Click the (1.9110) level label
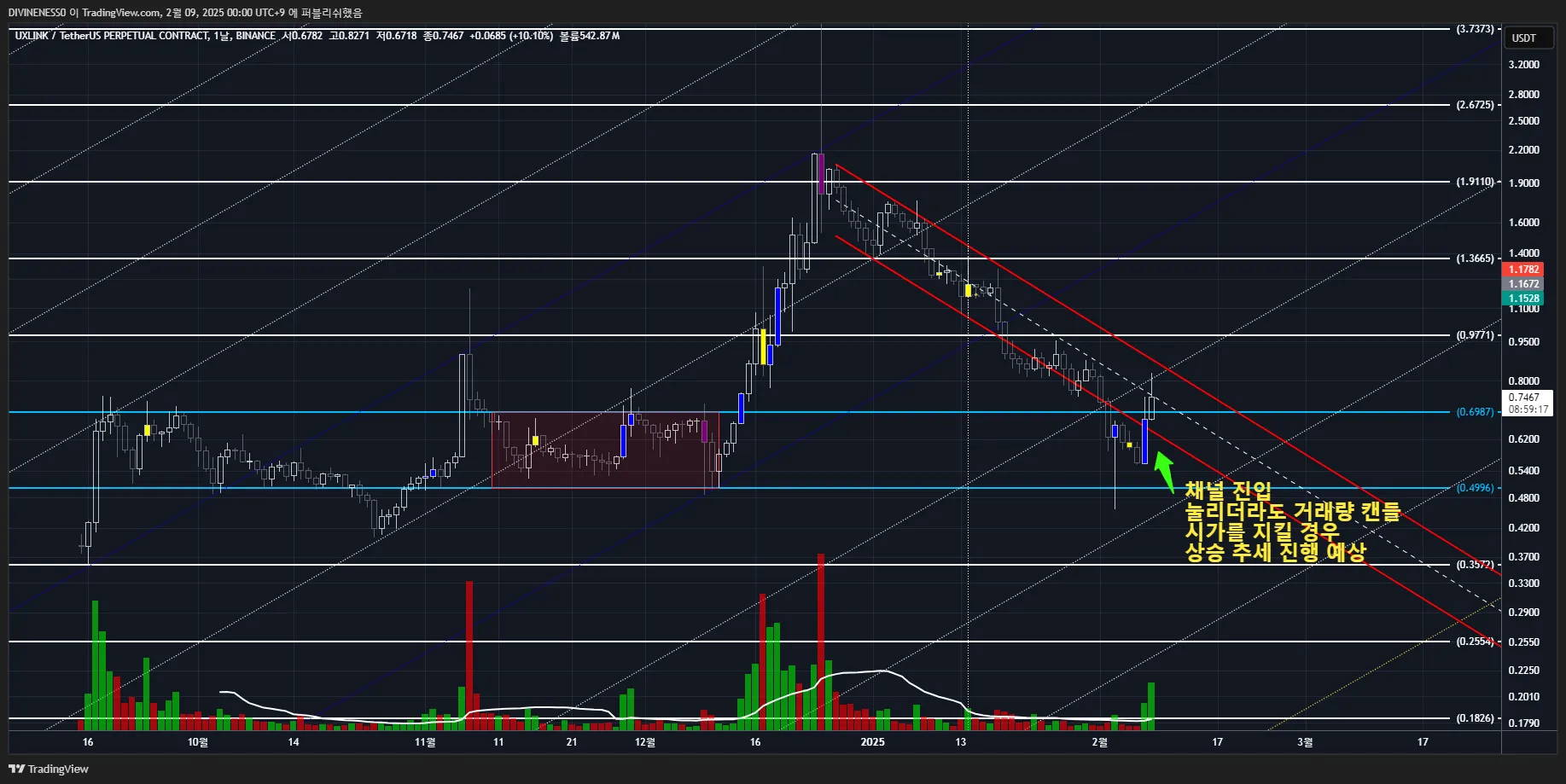Viewport: 1566px width, 784px height. pos(1475,182)
